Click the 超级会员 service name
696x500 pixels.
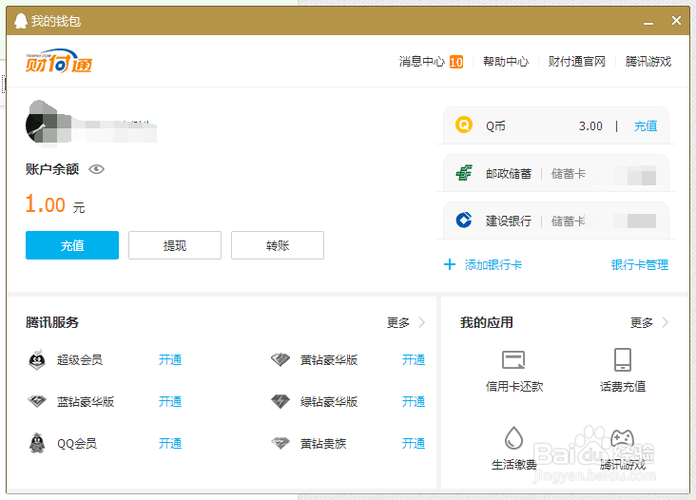click(x=80, y=360)
